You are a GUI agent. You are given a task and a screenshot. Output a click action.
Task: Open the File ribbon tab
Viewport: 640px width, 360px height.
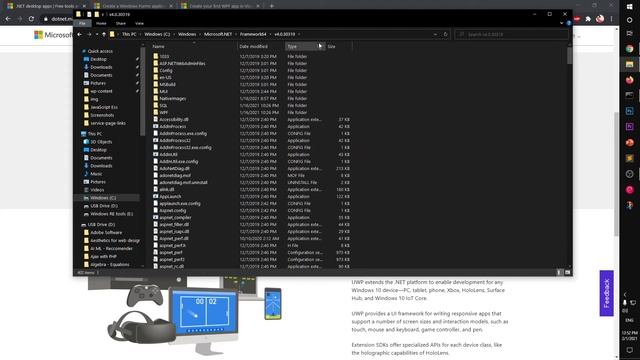(82, 23)
